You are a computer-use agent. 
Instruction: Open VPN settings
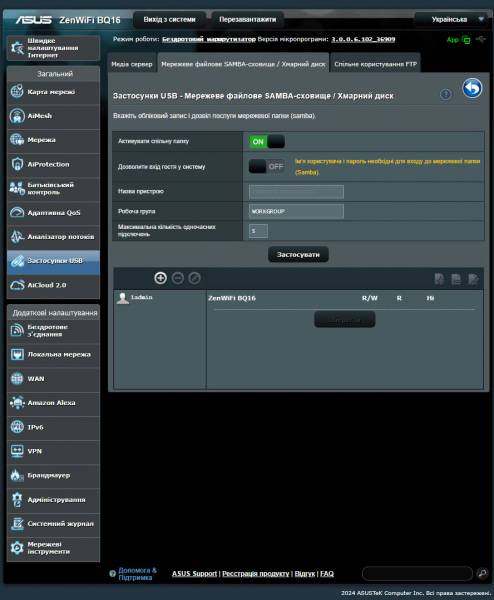pyautogui.click(x=53, y=451)
